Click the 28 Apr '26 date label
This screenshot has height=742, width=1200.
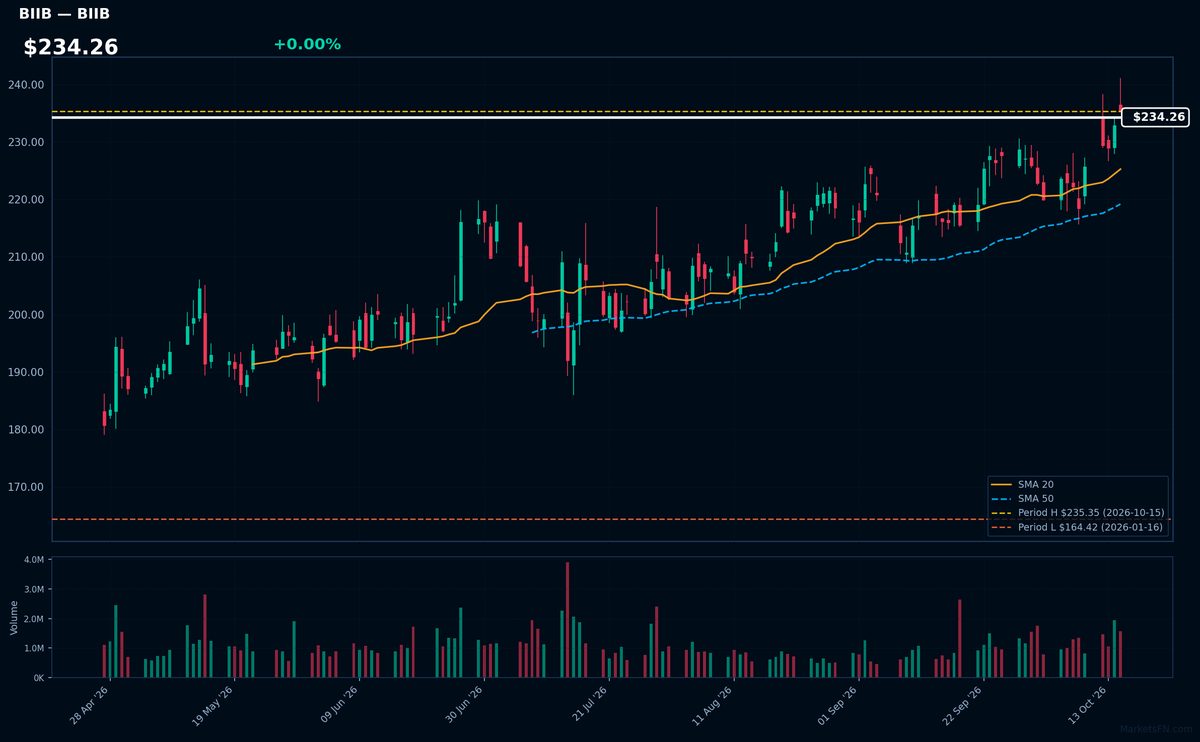89,705
